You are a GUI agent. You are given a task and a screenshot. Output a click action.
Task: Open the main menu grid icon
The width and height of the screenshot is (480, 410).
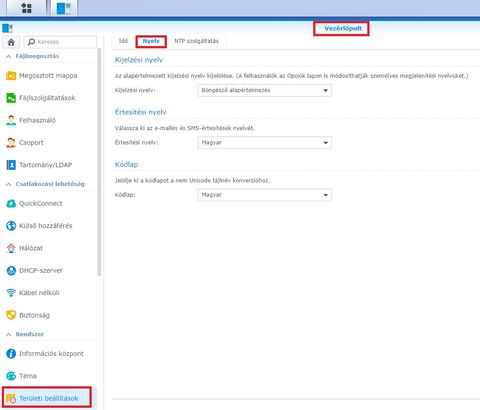coord(26,8)
